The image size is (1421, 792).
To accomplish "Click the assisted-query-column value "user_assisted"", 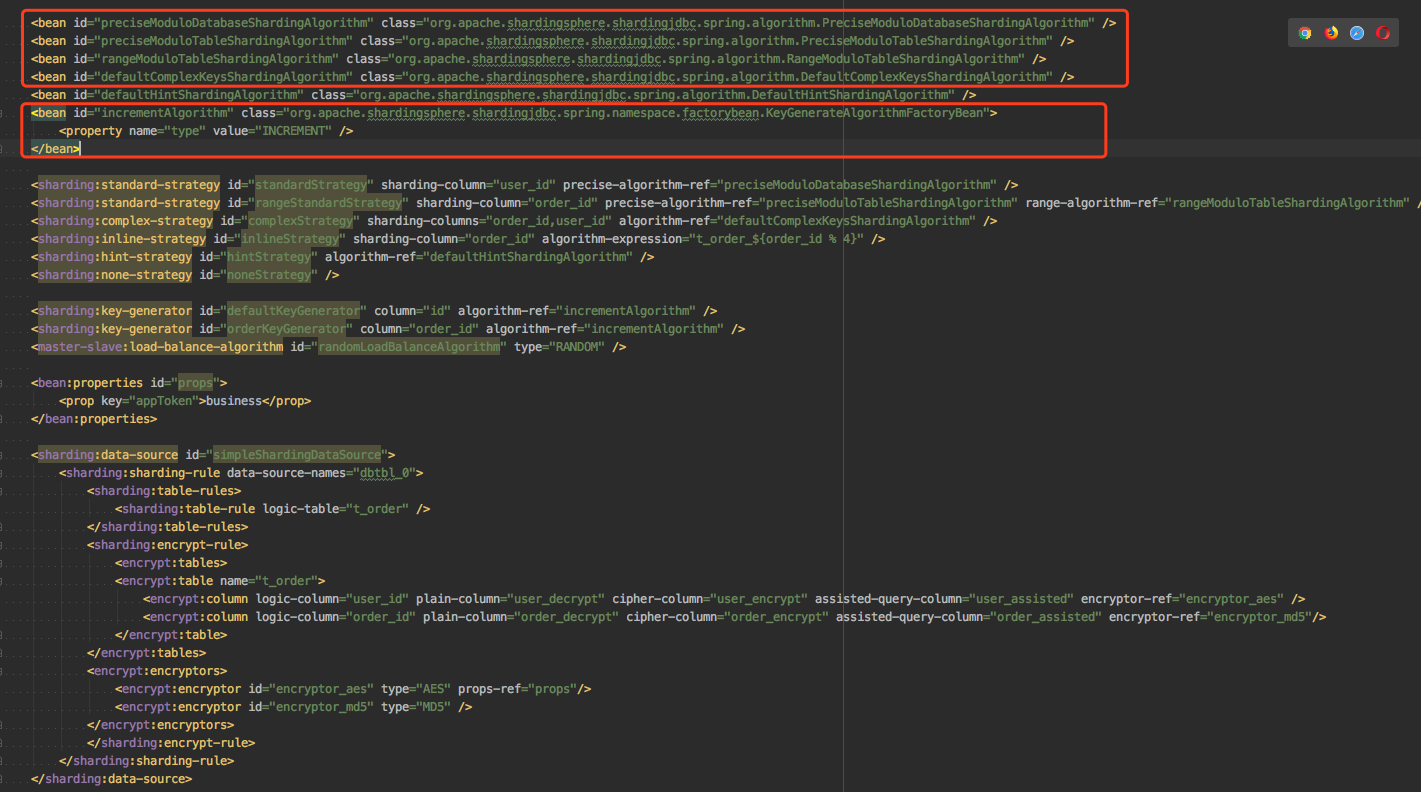I will point(1021,599).
